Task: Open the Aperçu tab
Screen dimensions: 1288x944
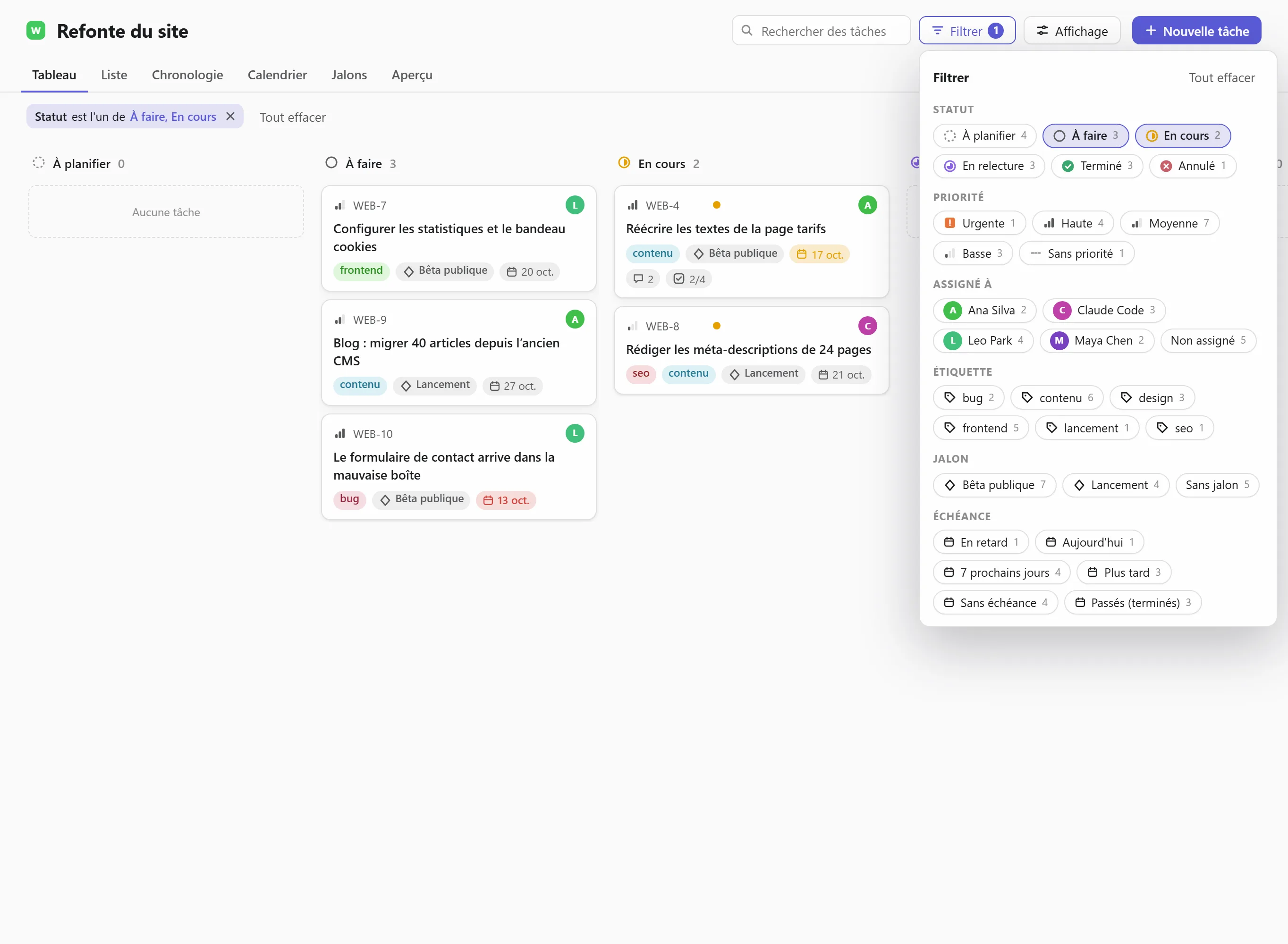Action: pos(411,75)
